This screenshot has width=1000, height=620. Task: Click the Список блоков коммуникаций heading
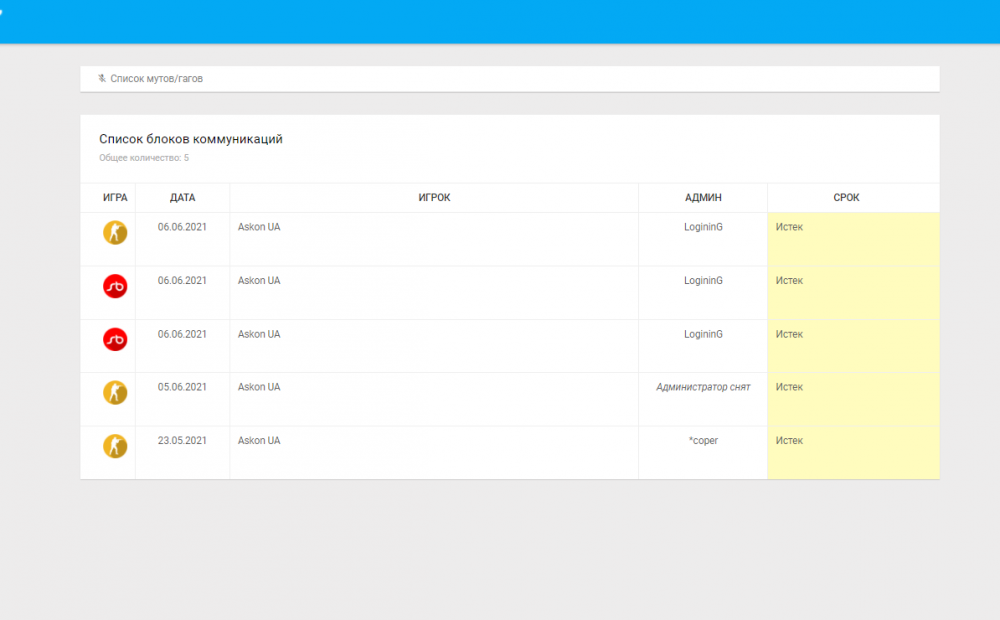(x=191, y=139)
